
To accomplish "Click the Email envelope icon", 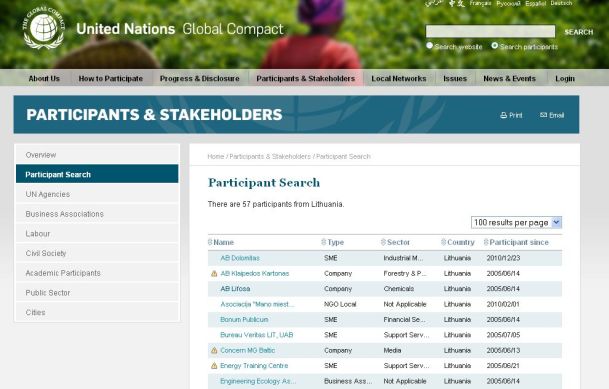I will point(543,115).
